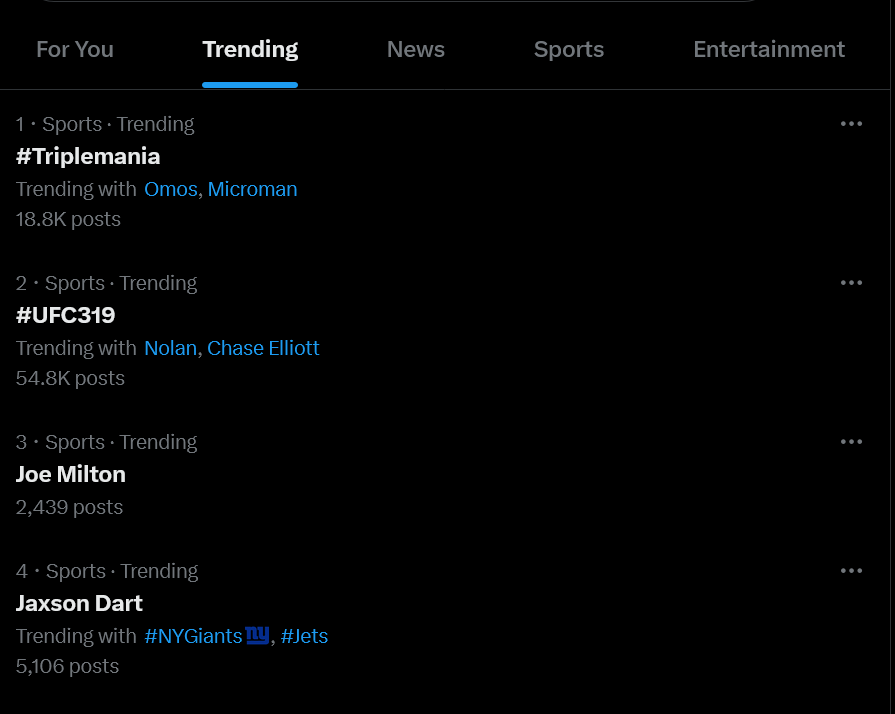Go to the Sports tab
Viewport: 895px width, 714px height.
[x=569, y=49]
